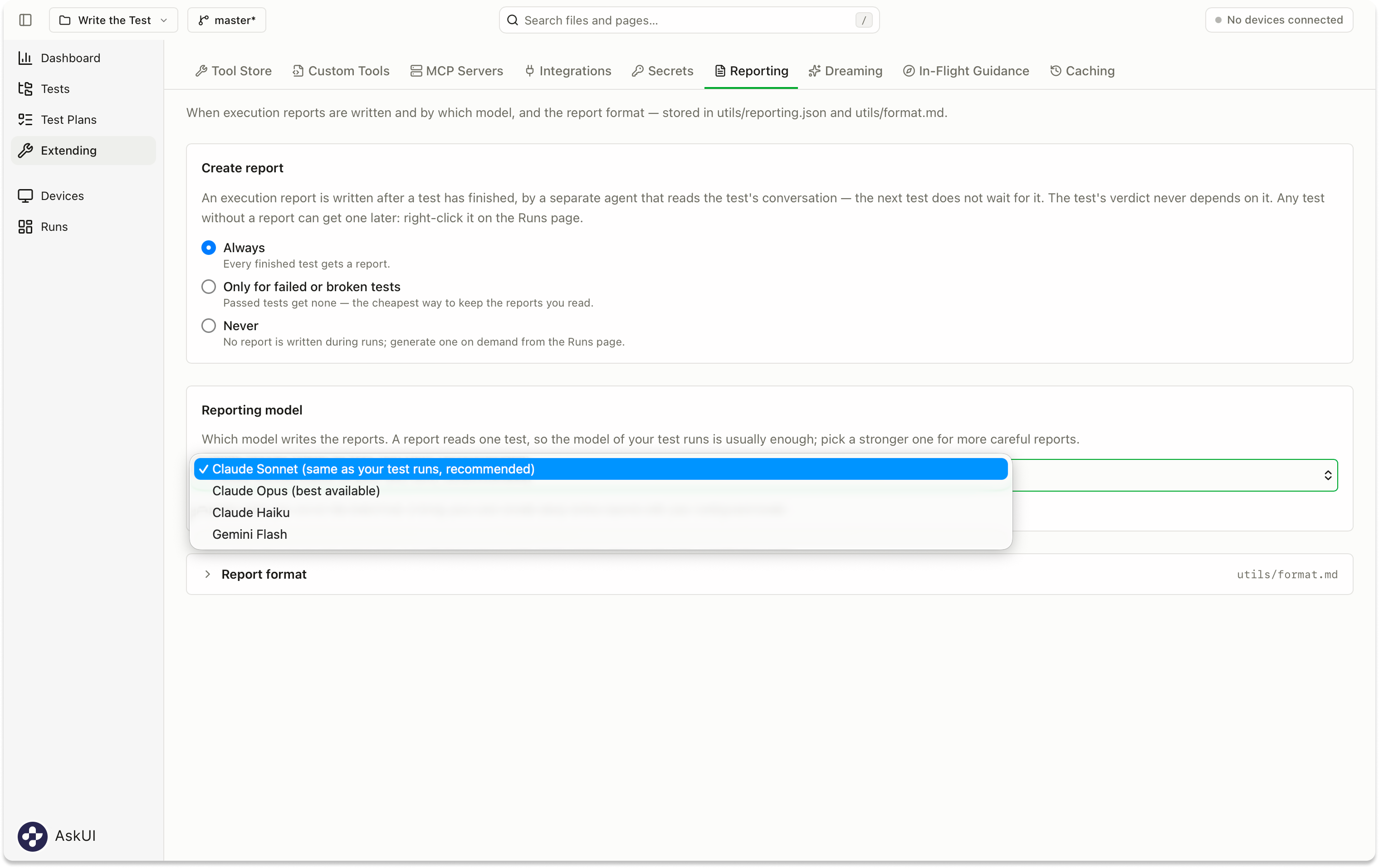Select the Always report option
1379x868 pixels.
pyautogui.click(x=209, y=248)
